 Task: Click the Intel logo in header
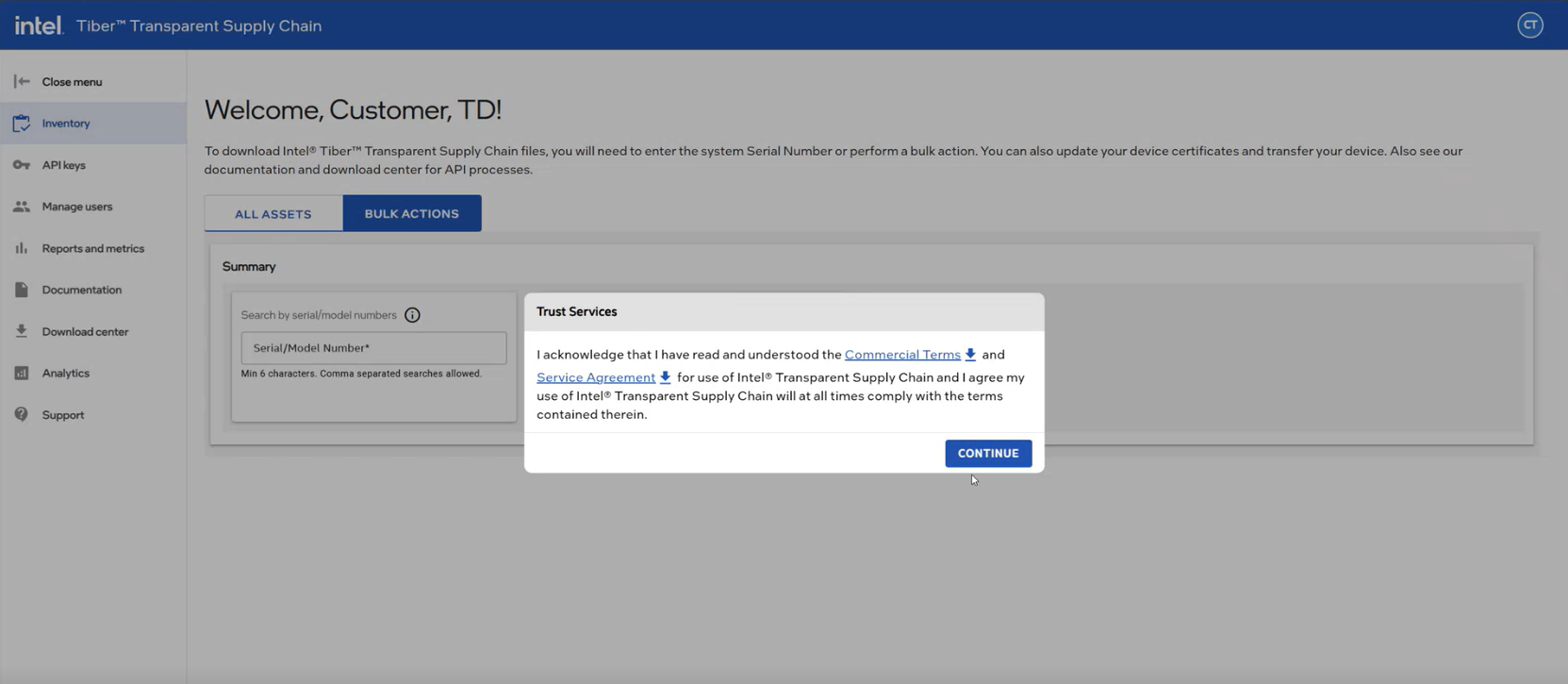click(x=39, y=25)
